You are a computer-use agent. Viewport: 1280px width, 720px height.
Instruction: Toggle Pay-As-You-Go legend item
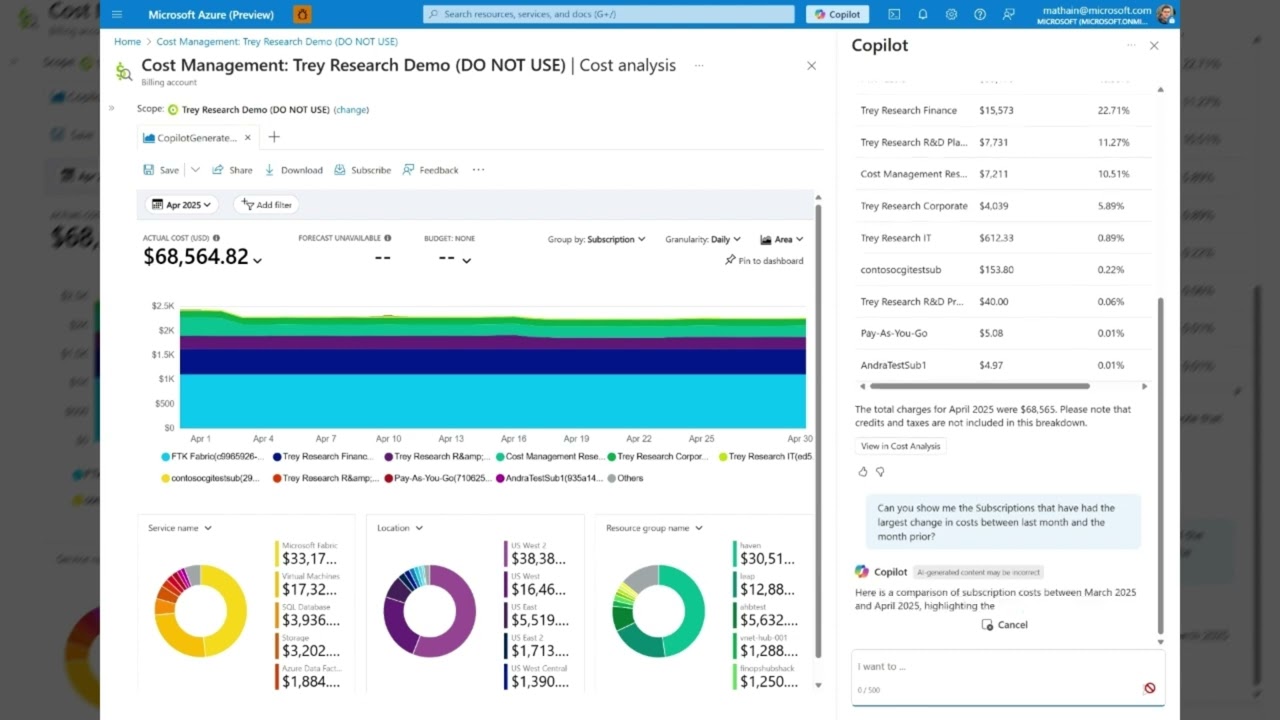[437, 478]
